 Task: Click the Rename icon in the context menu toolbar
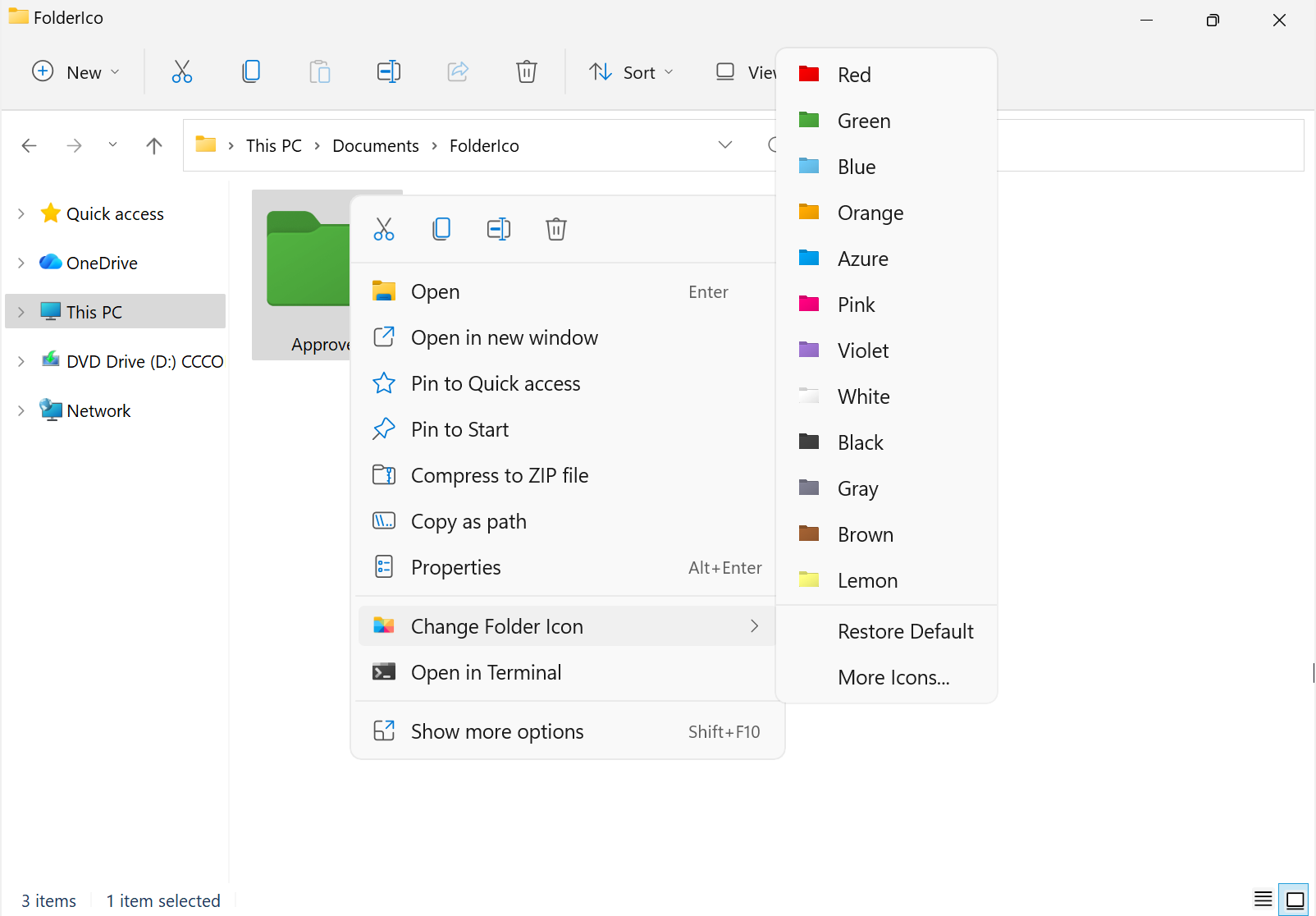coord(499,229)
